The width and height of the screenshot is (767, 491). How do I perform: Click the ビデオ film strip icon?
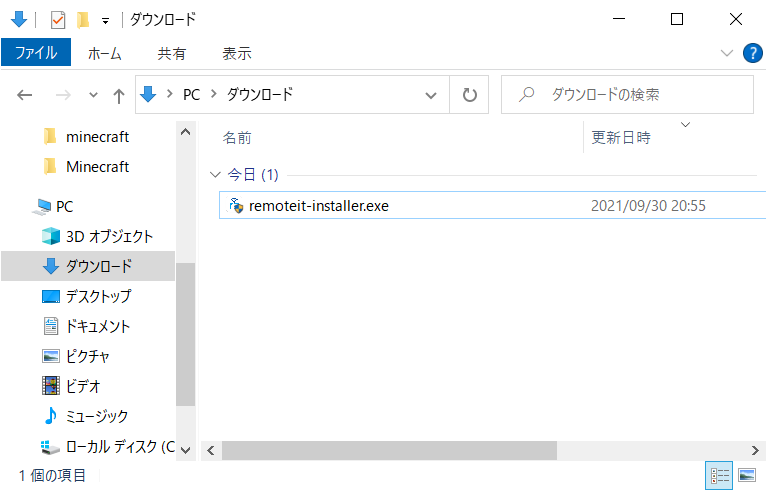[x=51, y=386]
